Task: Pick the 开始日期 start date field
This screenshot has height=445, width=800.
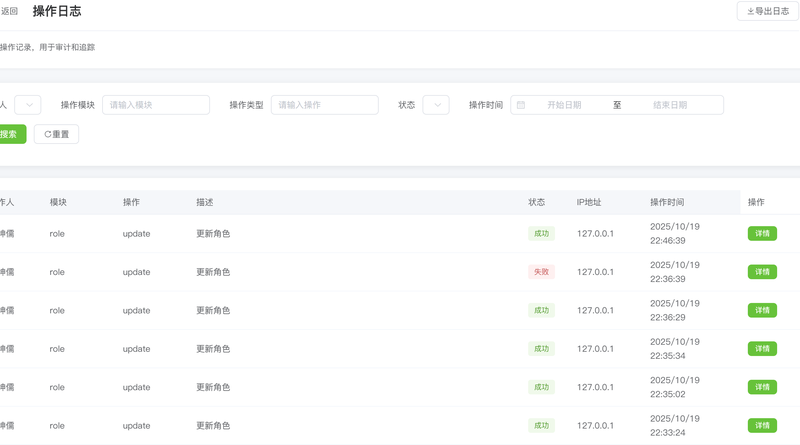Action: click(564, 105)
